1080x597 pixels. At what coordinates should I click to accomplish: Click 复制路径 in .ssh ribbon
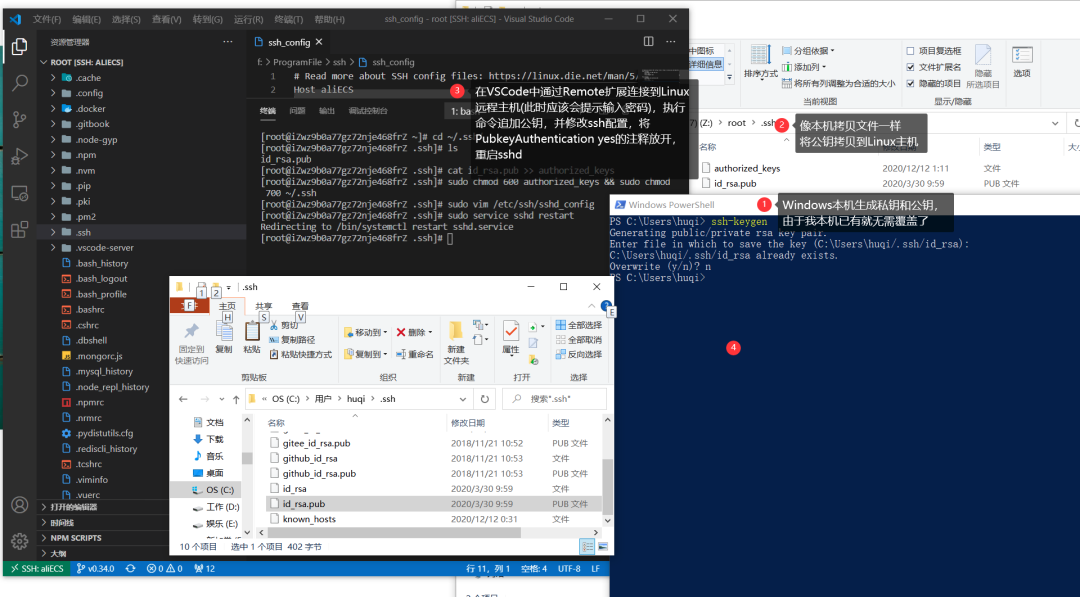click(x=291, y=339)
